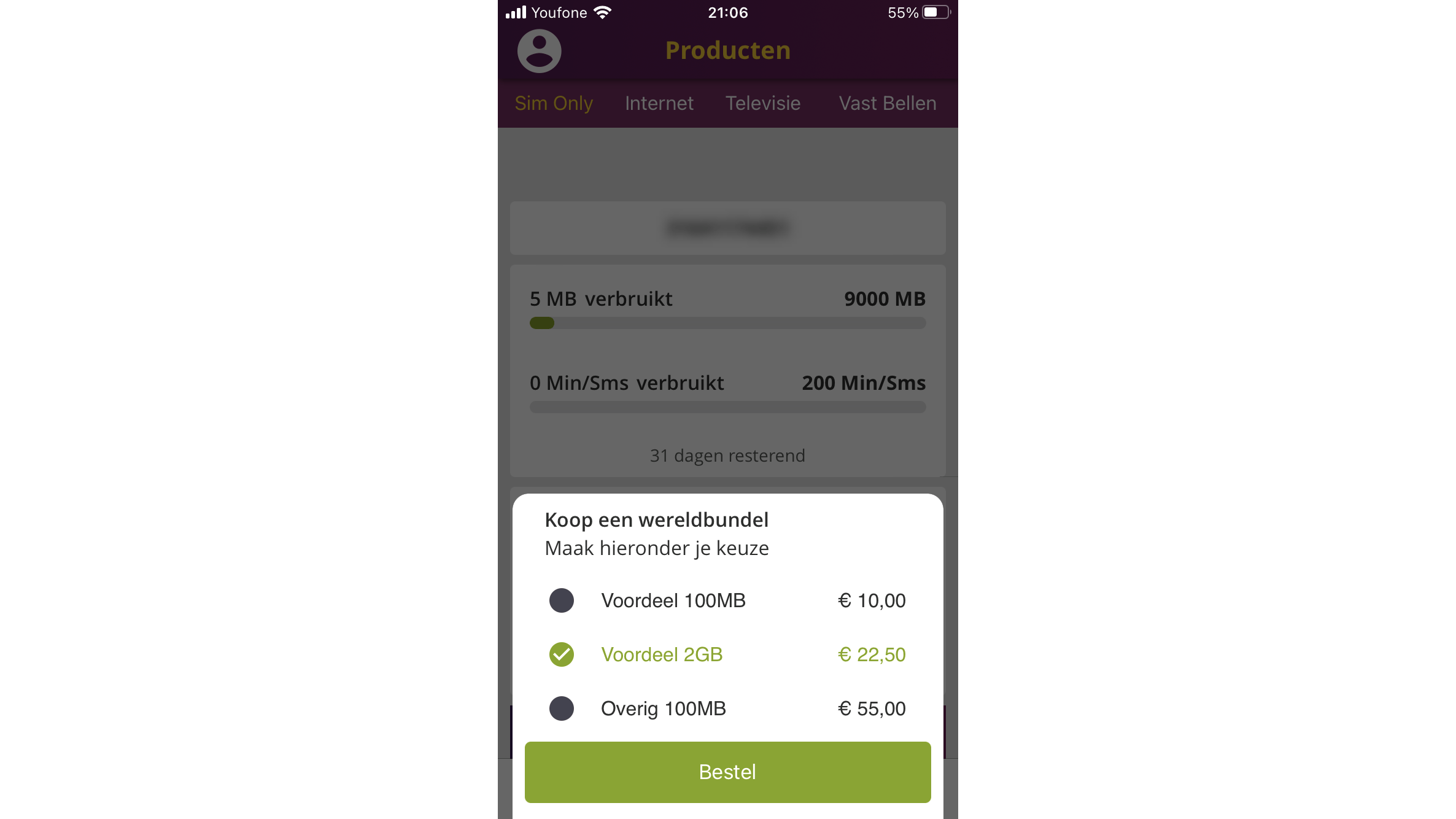Switch to the Sim Only tab
The height and width of the screenshot is (819, 1456).
(x=554, y=103)
